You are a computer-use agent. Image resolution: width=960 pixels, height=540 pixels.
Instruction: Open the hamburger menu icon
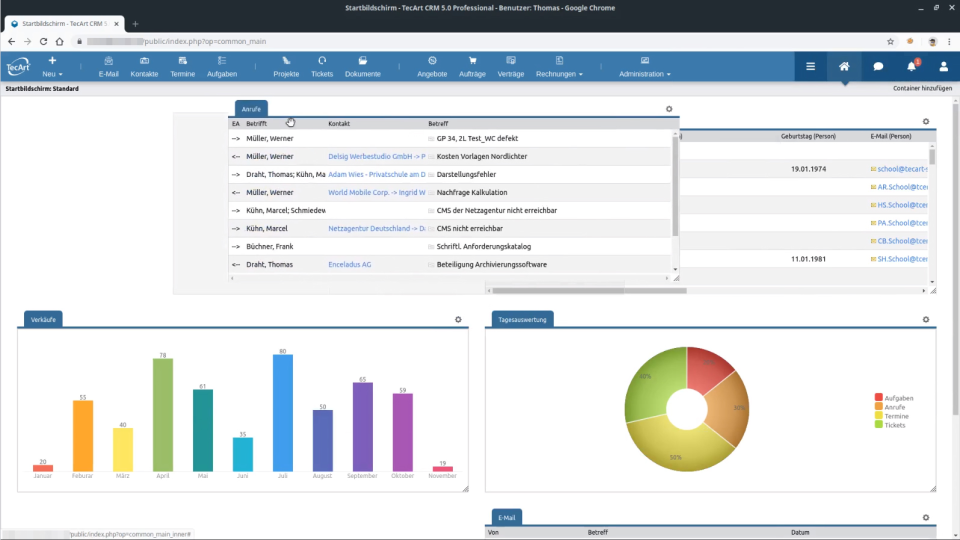(810, 66)
